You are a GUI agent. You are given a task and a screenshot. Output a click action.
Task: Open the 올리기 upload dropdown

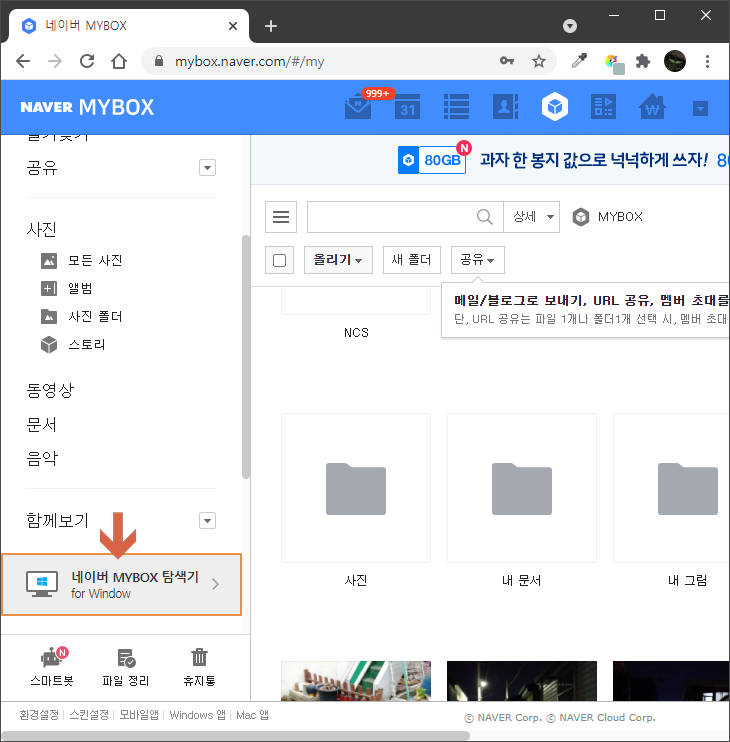338,260
